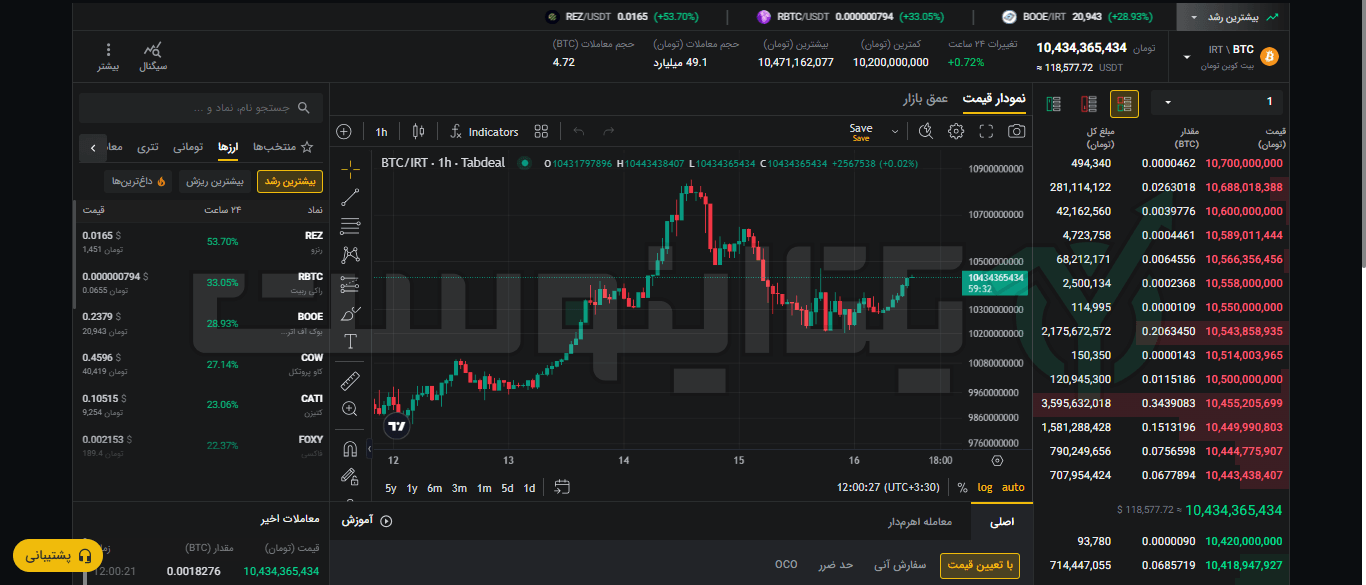Select the Text annotation tool
The height and width of the screenshot is (585, 1366).
pyautogui.click(x=349, y=342)
